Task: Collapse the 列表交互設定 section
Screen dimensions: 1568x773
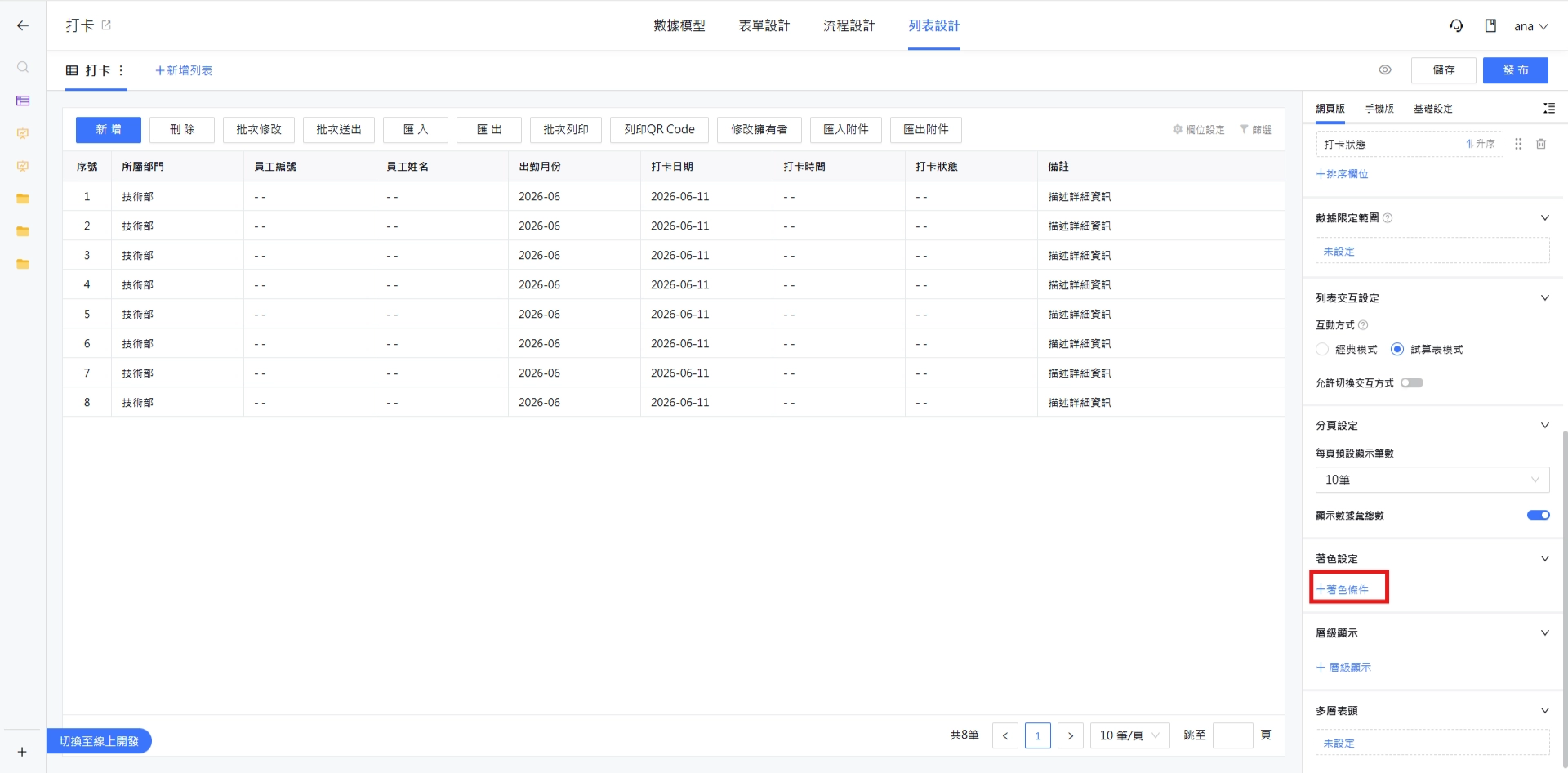Action: (x=1545, y=297)
